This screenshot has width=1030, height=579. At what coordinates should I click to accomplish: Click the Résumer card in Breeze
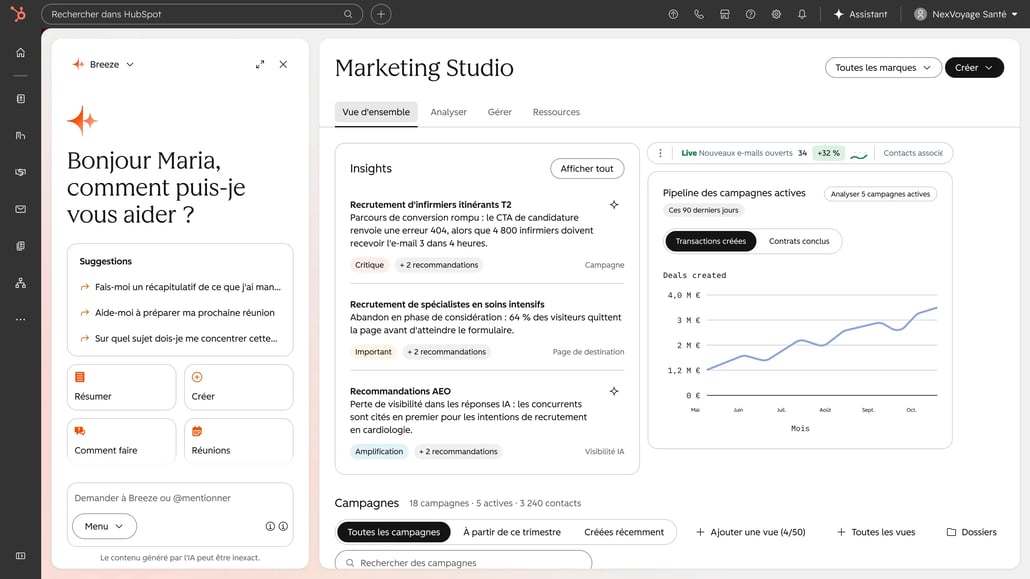coord(122,387)
